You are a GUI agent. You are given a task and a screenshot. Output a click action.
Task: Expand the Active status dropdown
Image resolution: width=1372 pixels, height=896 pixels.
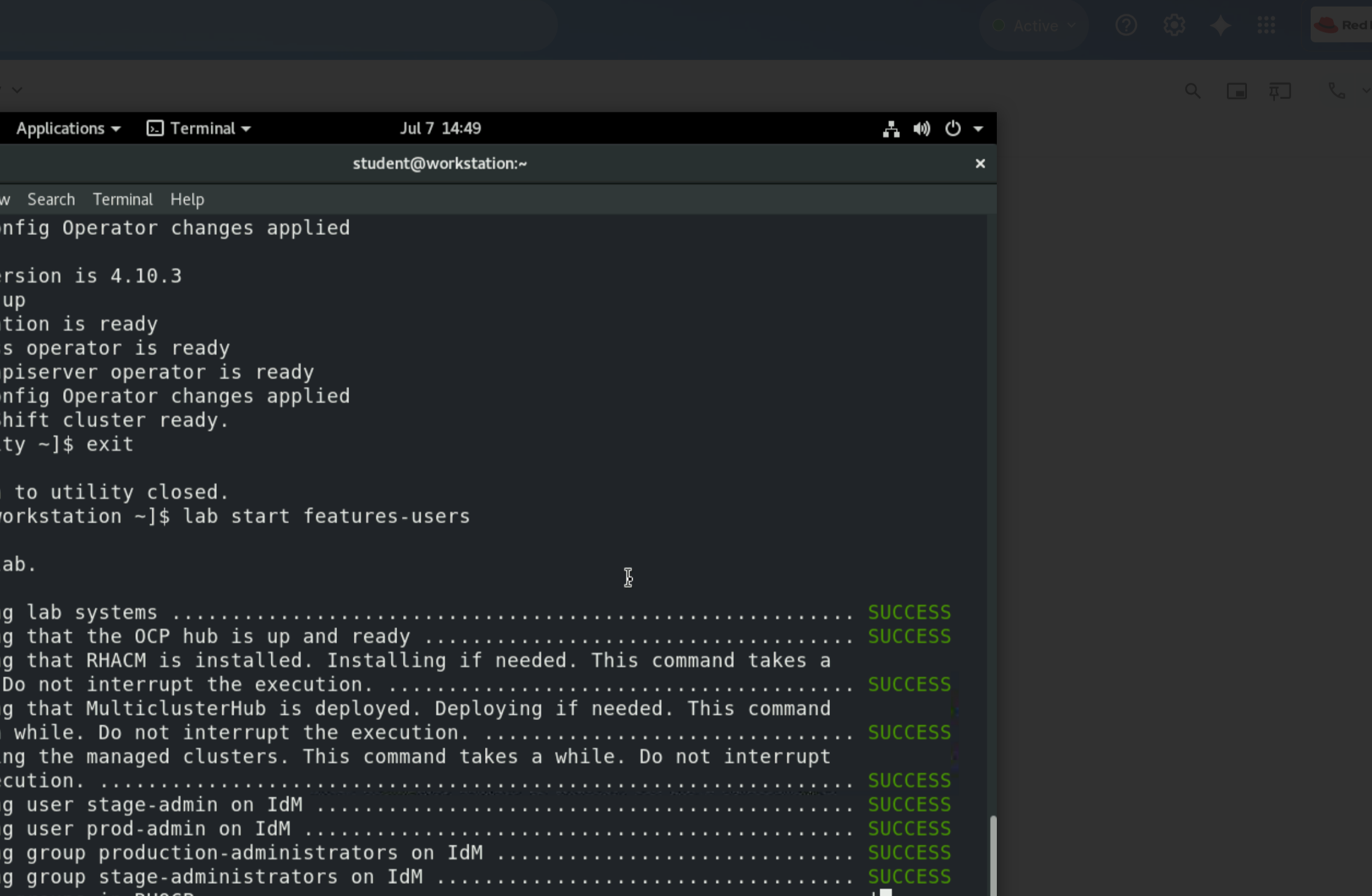pyautogui.click(x=1034, y=25)
